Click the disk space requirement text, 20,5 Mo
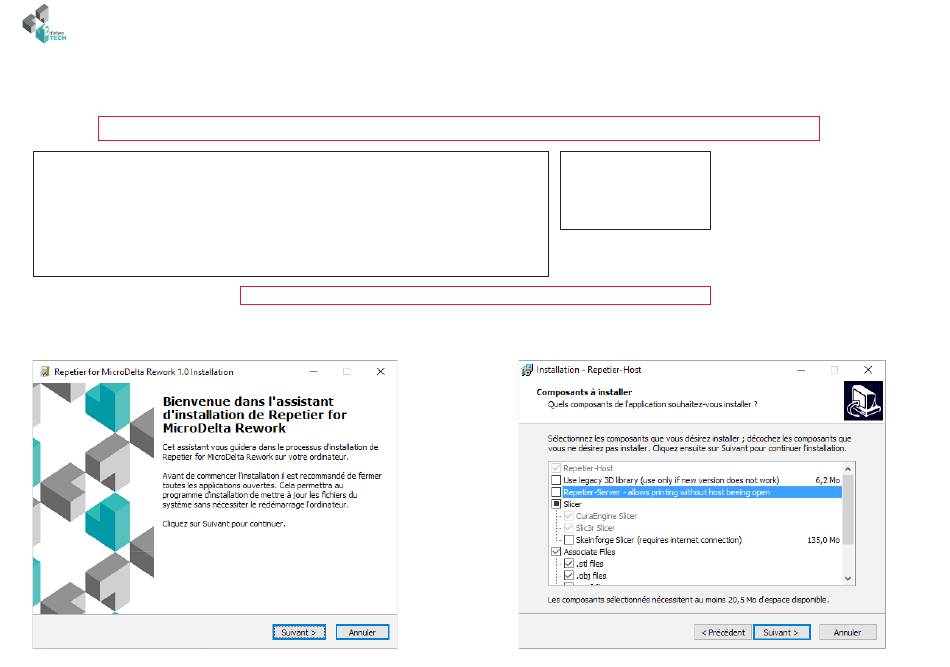The image size is (950, 667). pos(688,599)
